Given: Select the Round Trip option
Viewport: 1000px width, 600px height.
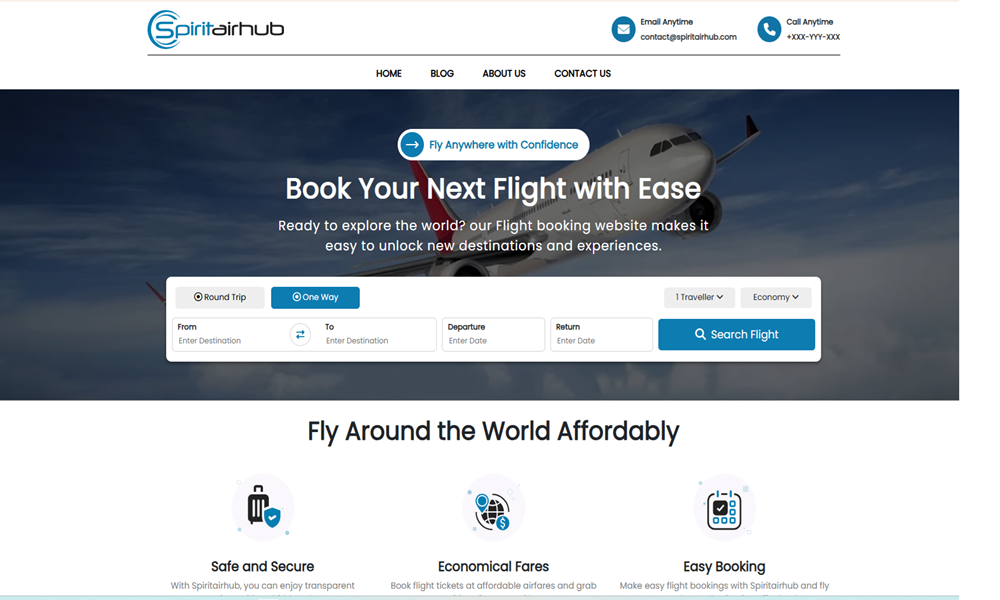Looking at the screenshot, I should click(x=220, y=297).
